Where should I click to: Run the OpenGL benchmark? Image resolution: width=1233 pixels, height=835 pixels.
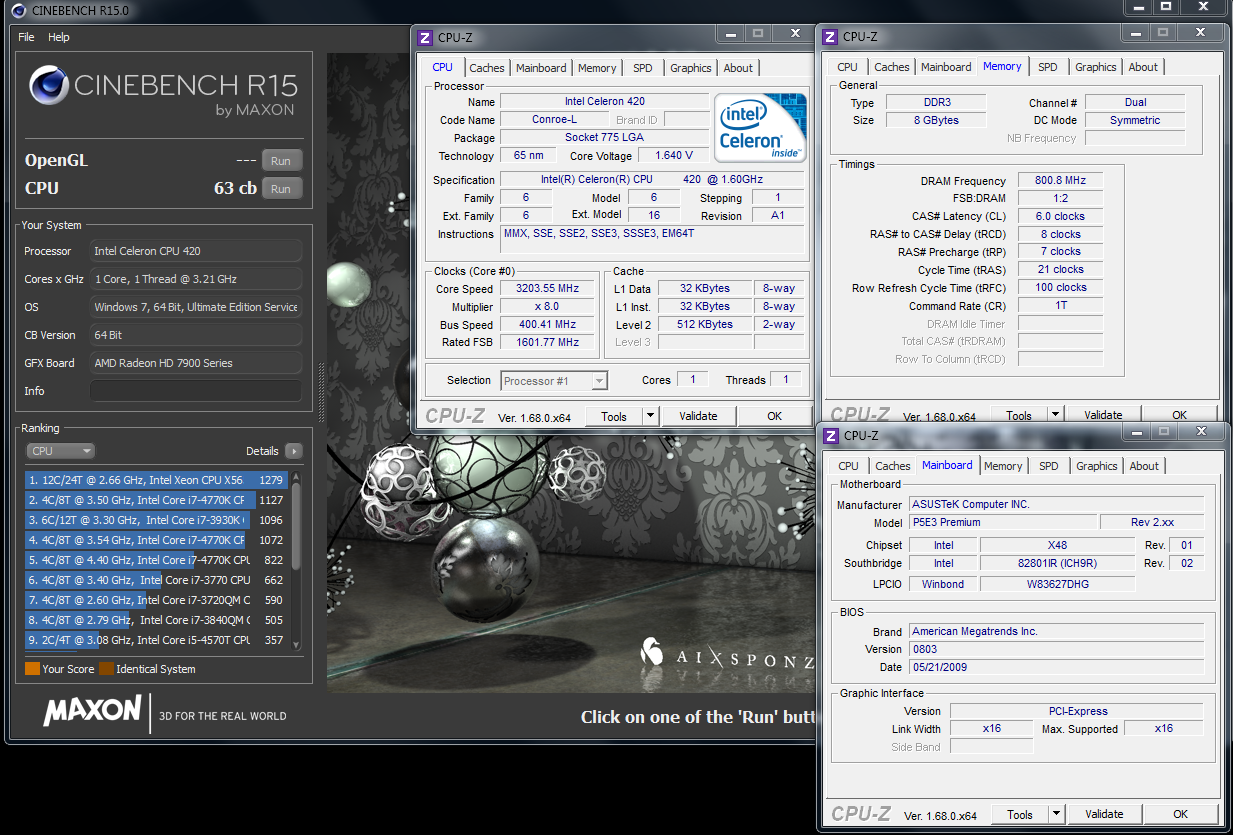[x=281, y=160]
